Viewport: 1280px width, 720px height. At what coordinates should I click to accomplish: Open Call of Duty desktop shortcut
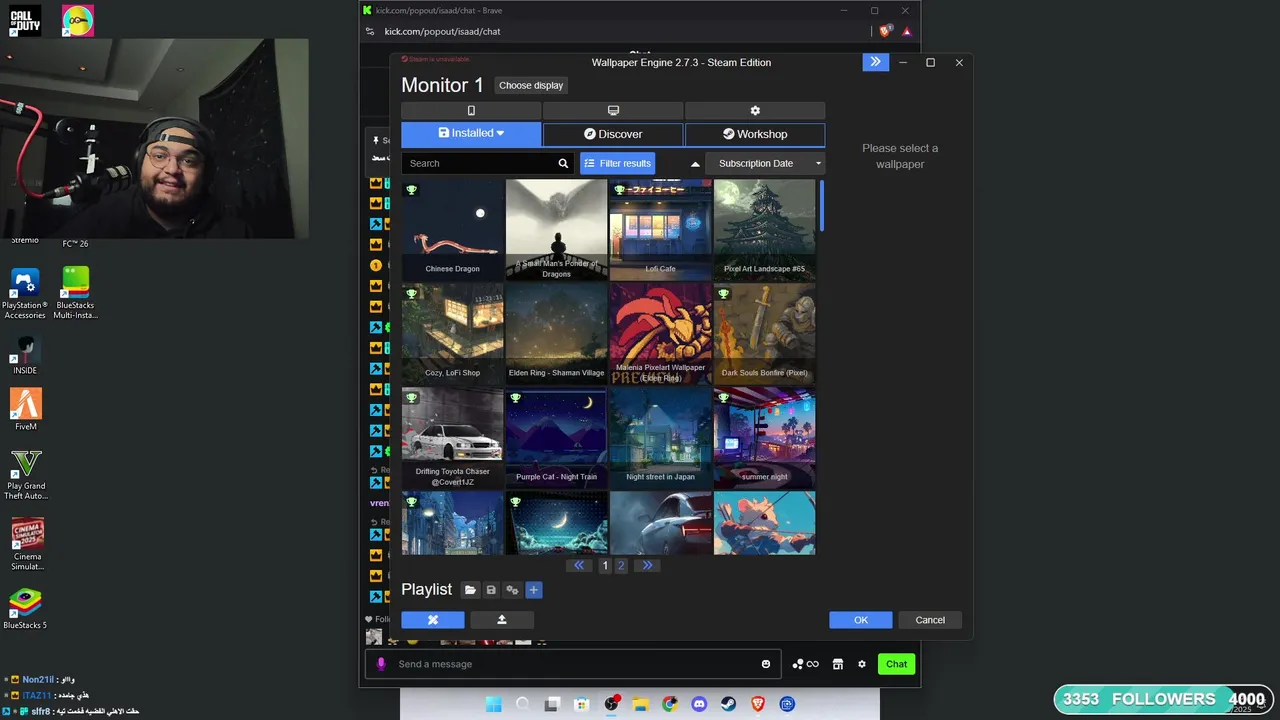[x=25, y=20]
